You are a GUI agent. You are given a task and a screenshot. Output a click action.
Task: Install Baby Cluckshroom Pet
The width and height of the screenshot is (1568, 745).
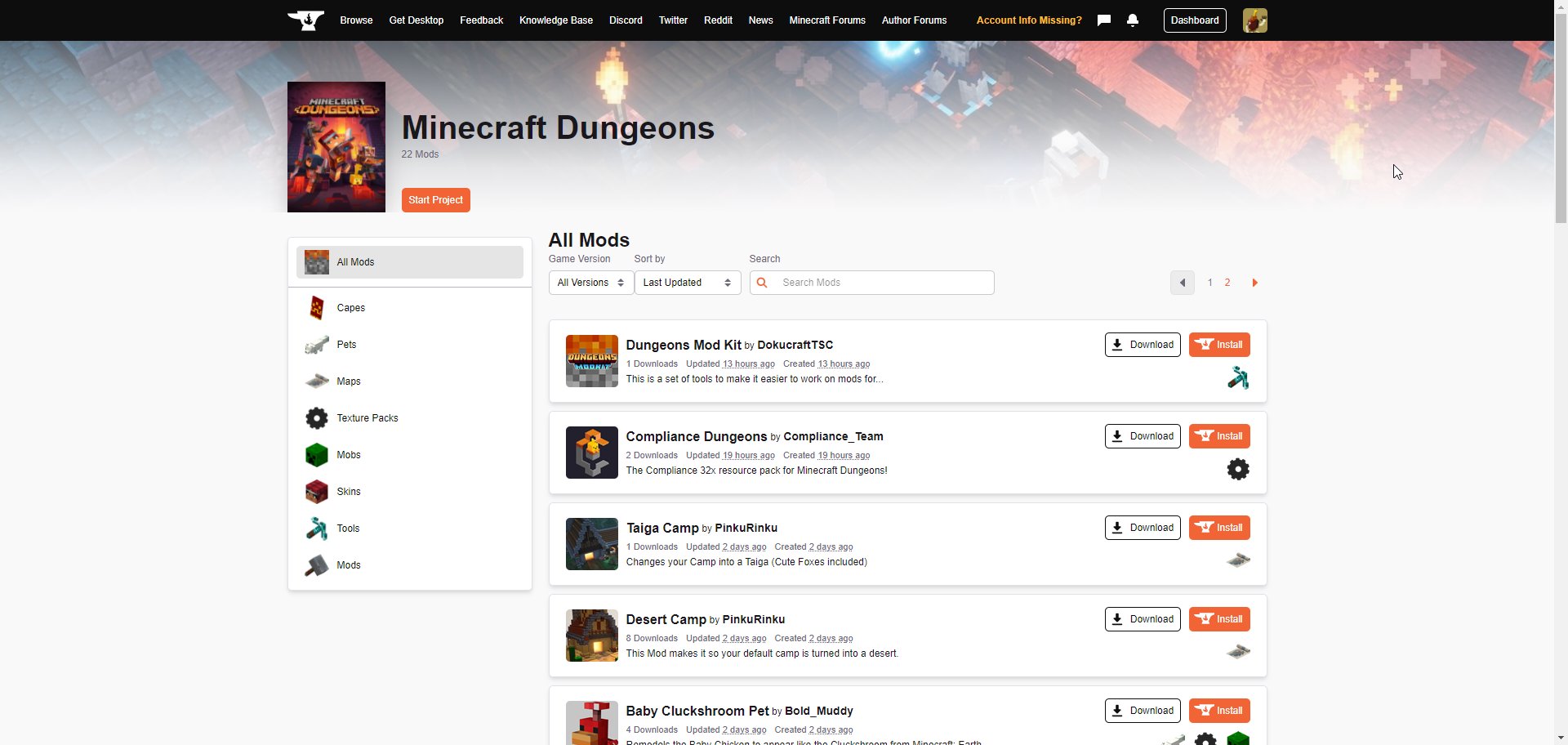[x=1219, y=711]
